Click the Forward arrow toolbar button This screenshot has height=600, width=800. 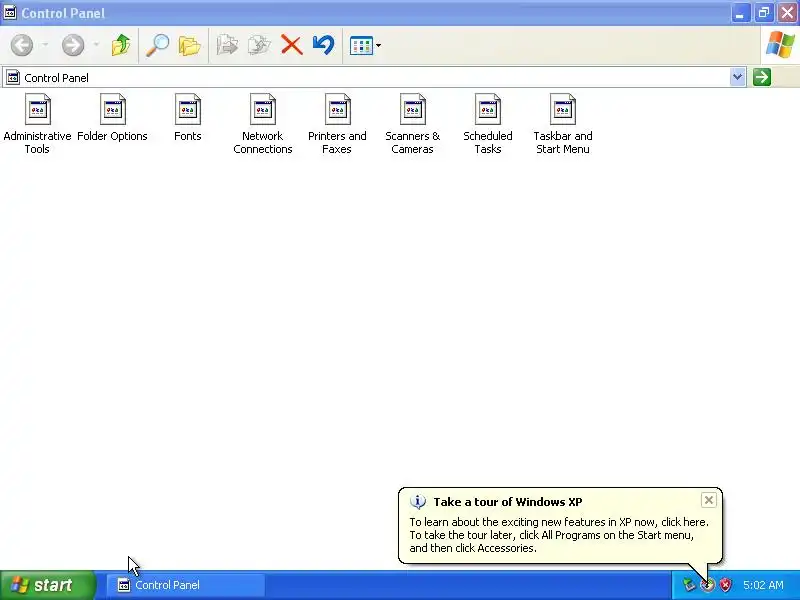pos(73,45)
